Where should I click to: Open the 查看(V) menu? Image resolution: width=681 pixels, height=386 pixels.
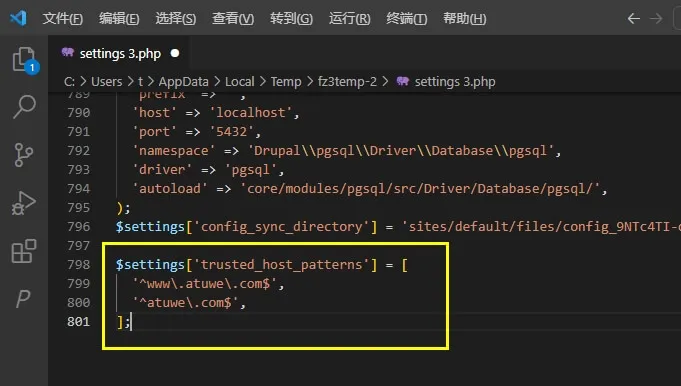click(233, 19)
